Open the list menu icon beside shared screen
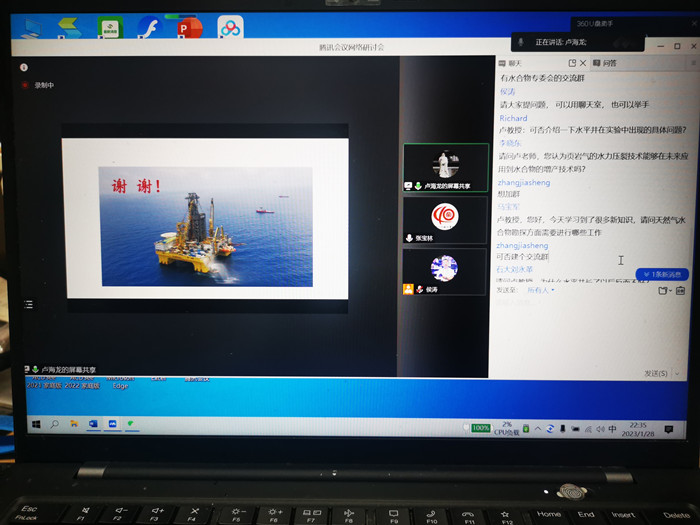 29,304
